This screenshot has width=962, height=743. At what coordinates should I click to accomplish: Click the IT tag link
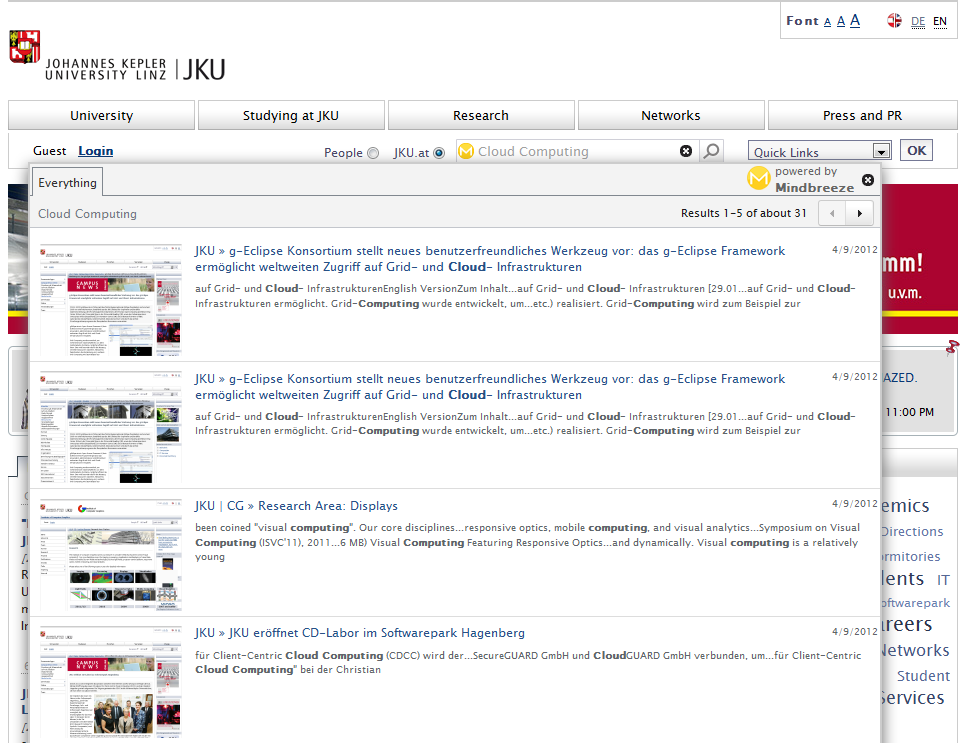tap(943, 580)
